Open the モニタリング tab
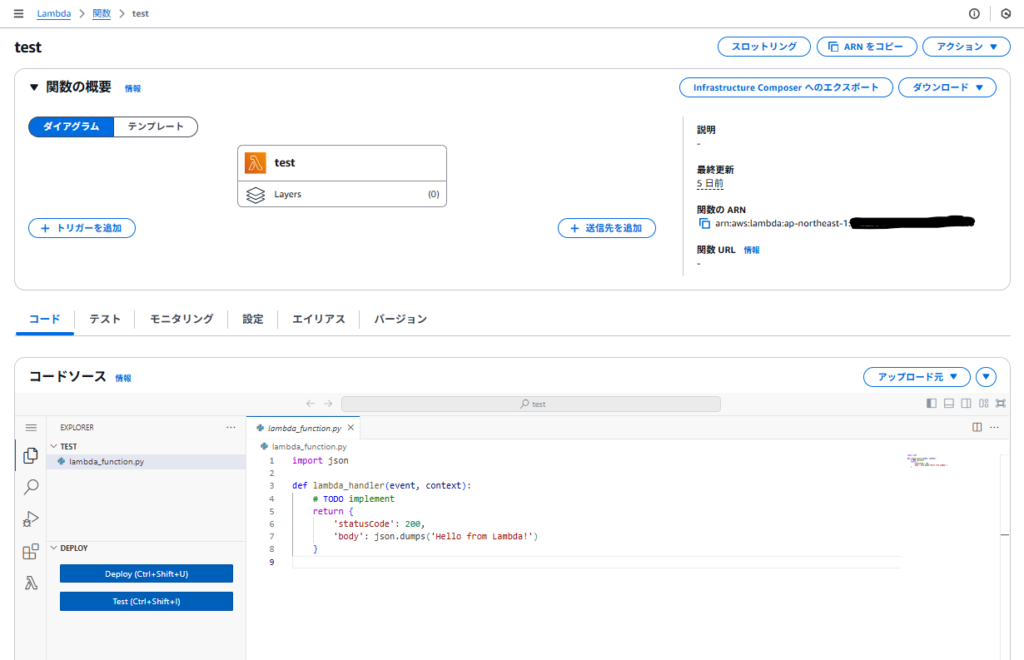This screenshot has width=1024, height=660. pos(181,319)
